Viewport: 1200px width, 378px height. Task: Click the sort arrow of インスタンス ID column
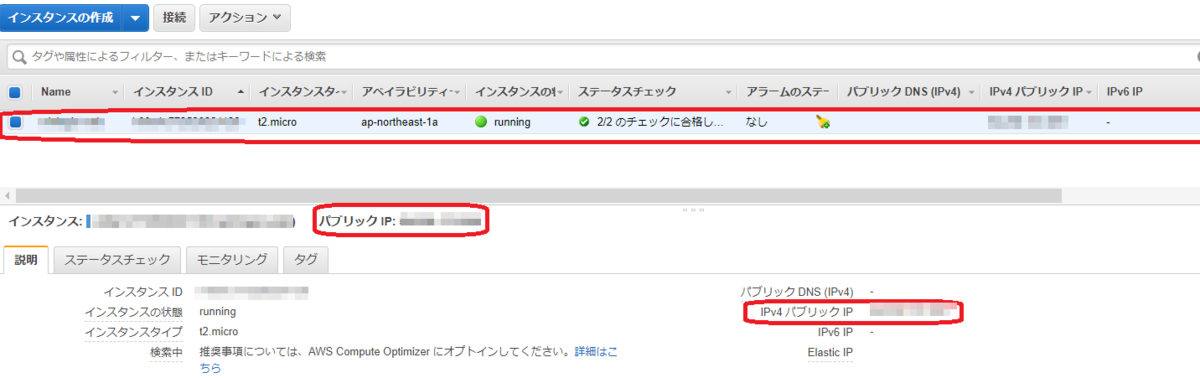click(241, 92)
